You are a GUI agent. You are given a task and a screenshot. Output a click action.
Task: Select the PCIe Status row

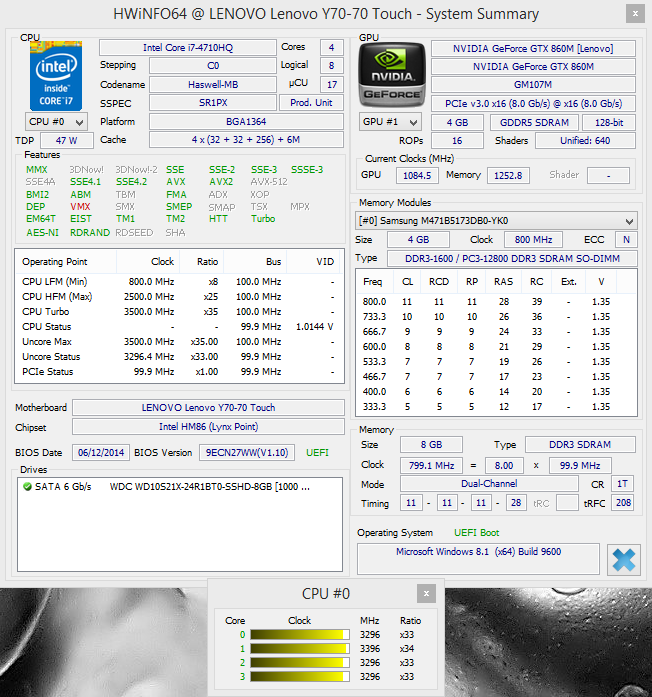[x=180, y=372]
